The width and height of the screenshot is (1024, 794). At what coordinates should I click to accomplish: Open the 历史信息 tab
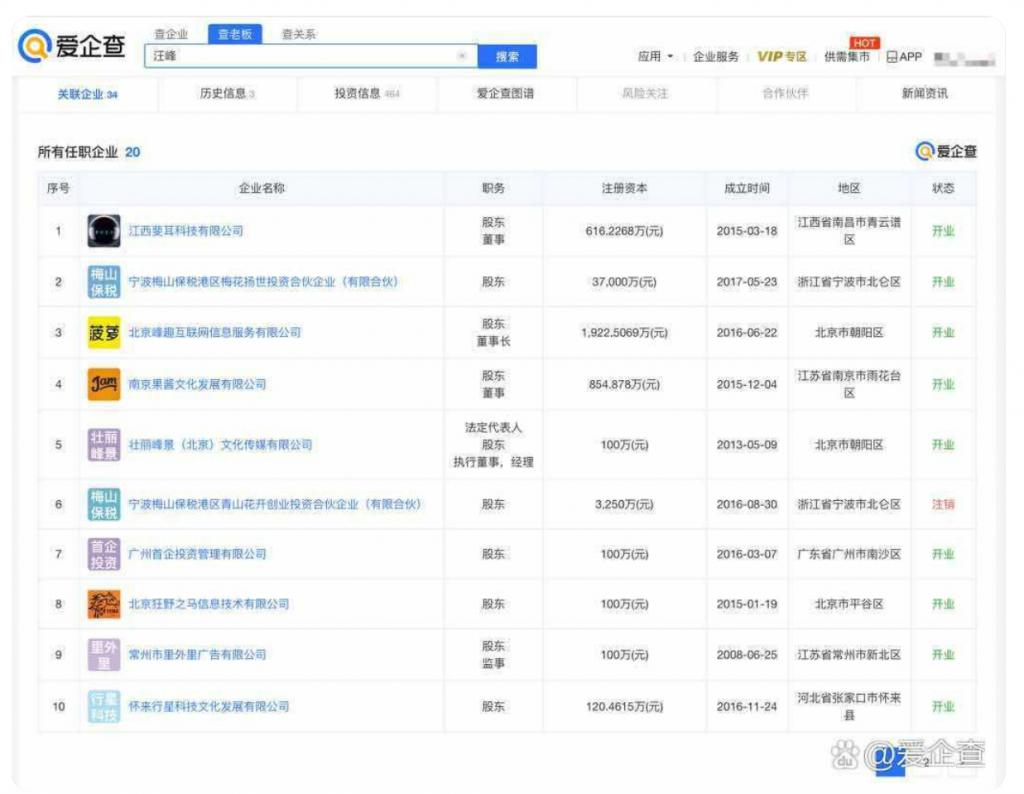227,94
